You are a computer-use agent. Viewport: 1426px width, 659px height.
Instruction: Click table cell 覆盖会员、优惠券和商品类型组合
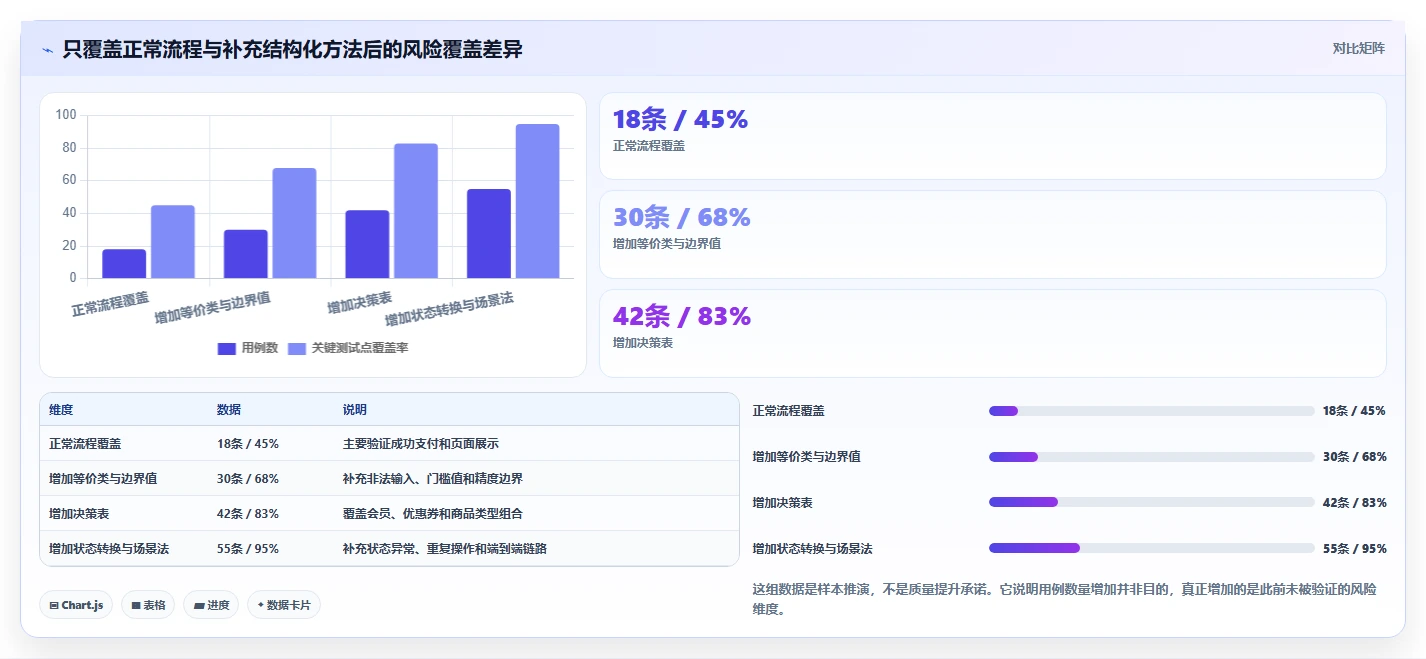point(432,513)
